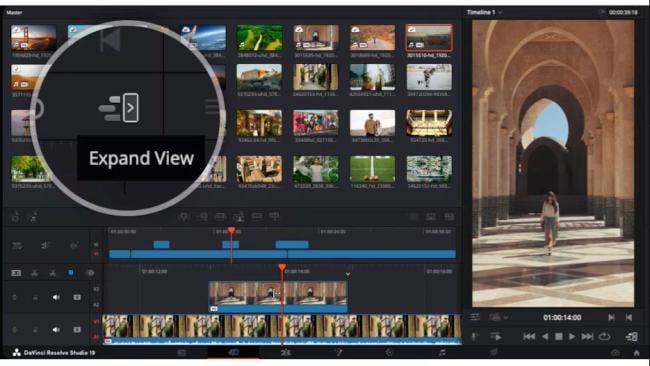Switch to the Fairlight page tab
Image resolution: width=650 pixels, height=366 pixels.
tap(442, 353)
